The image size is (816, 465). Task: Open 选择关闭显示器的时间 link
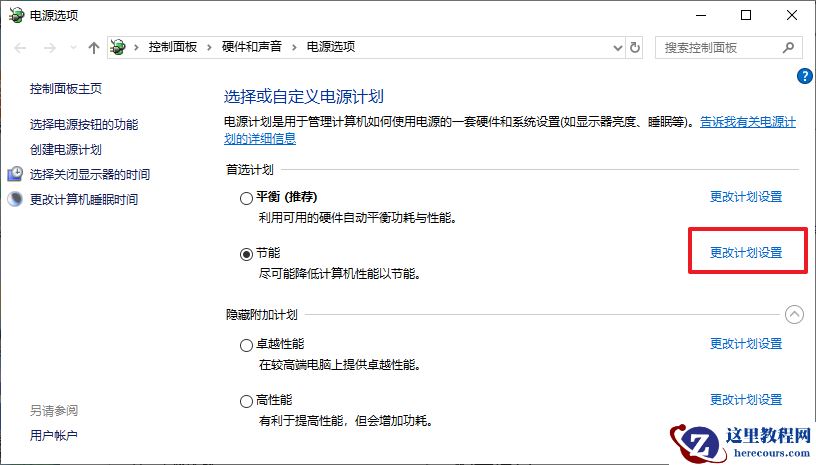click(90, 174)
